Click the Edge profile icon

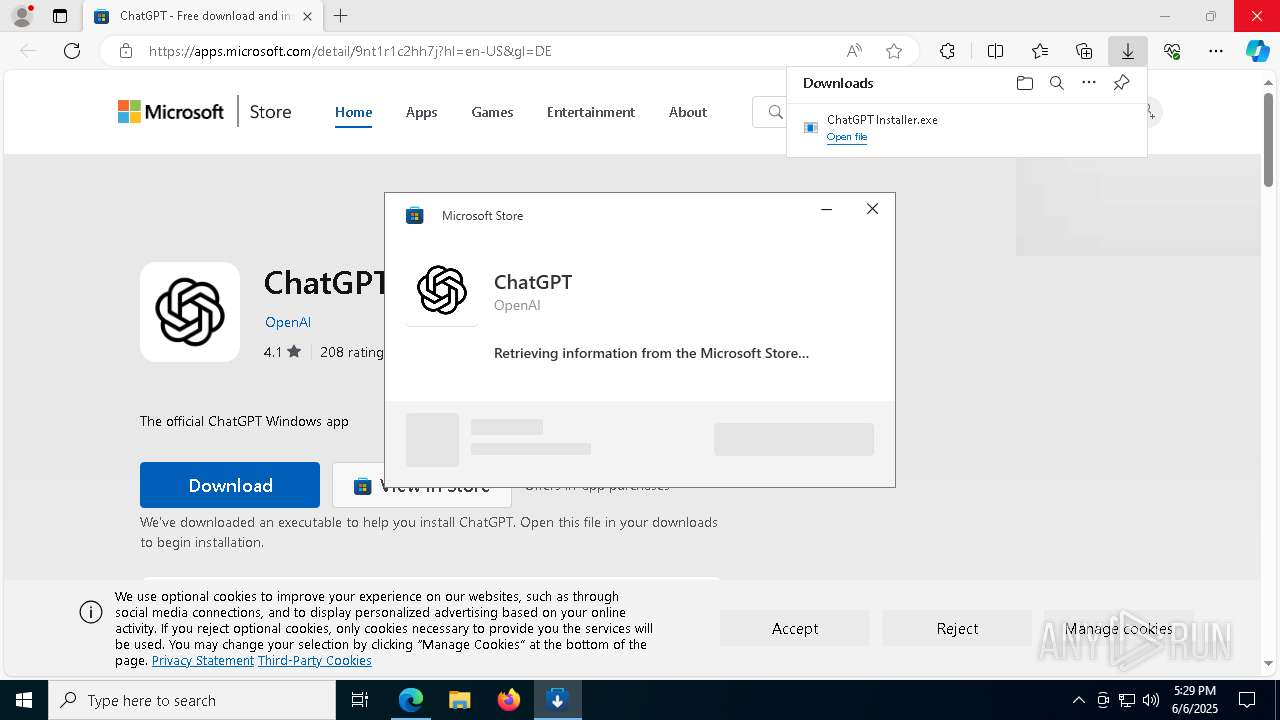pyautogui.click(x=22, y=16)
